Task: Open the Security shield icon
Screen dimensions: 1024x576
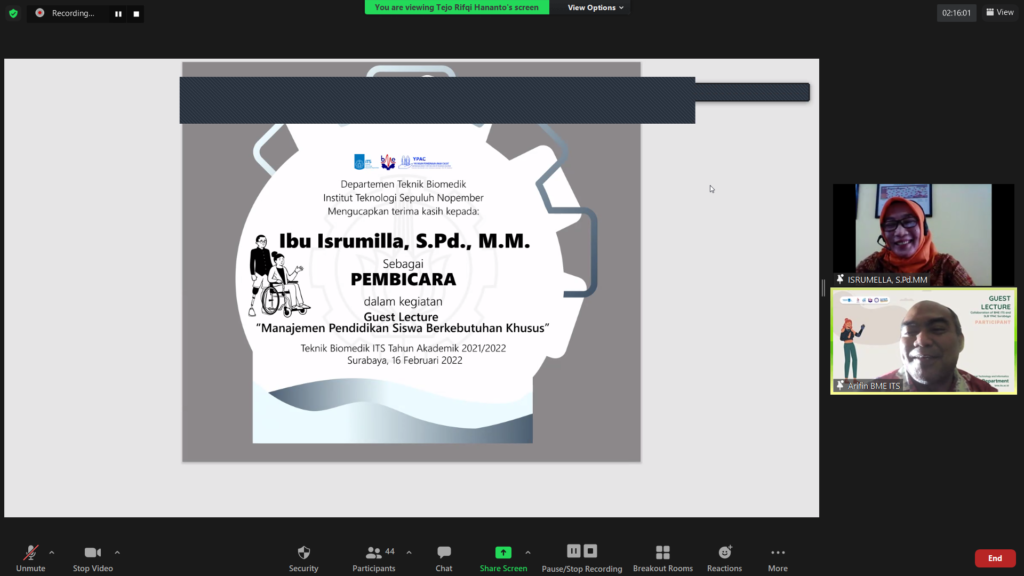Action: point(304,553)
